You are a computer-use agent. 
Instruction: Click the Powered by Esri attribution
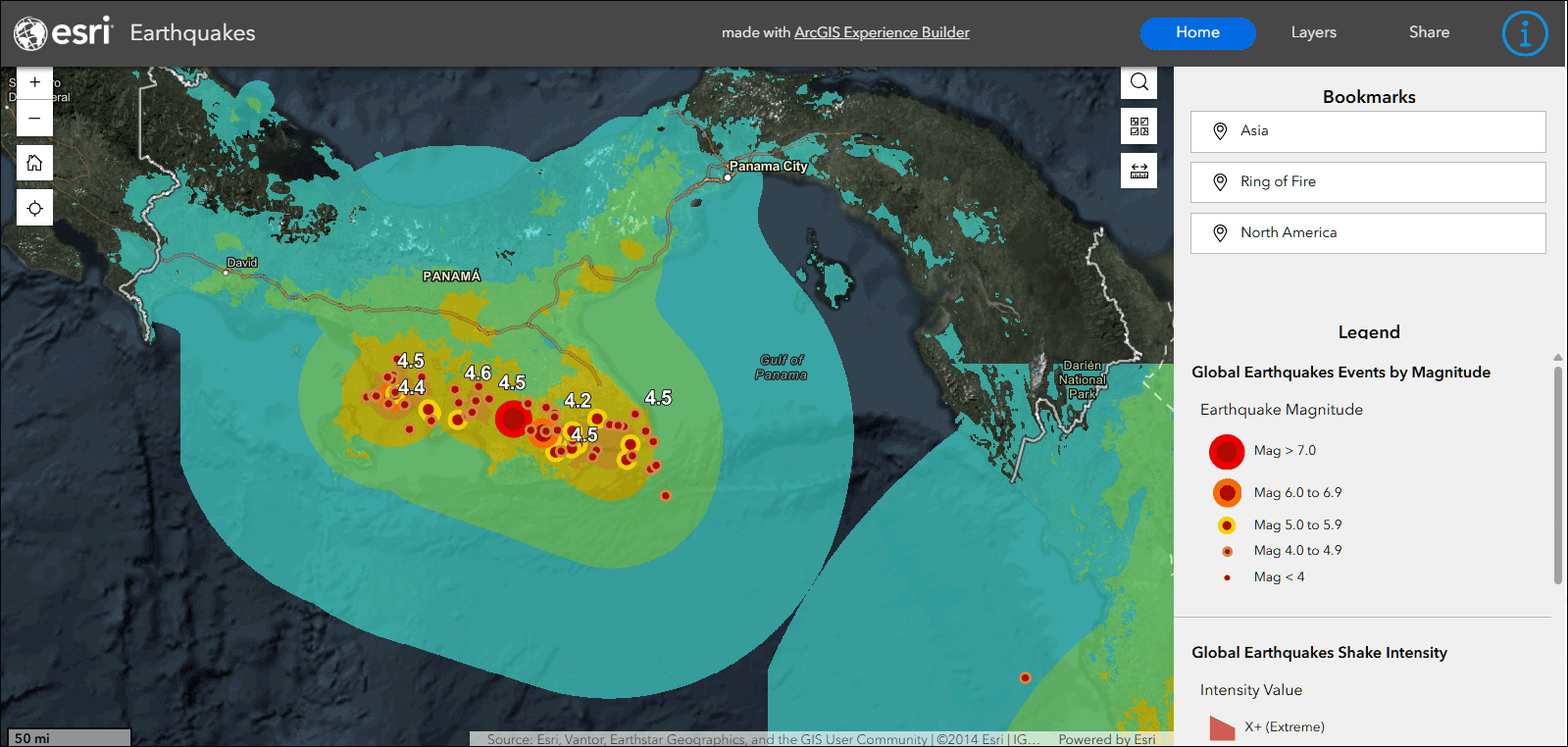[x=1106, y=739]
